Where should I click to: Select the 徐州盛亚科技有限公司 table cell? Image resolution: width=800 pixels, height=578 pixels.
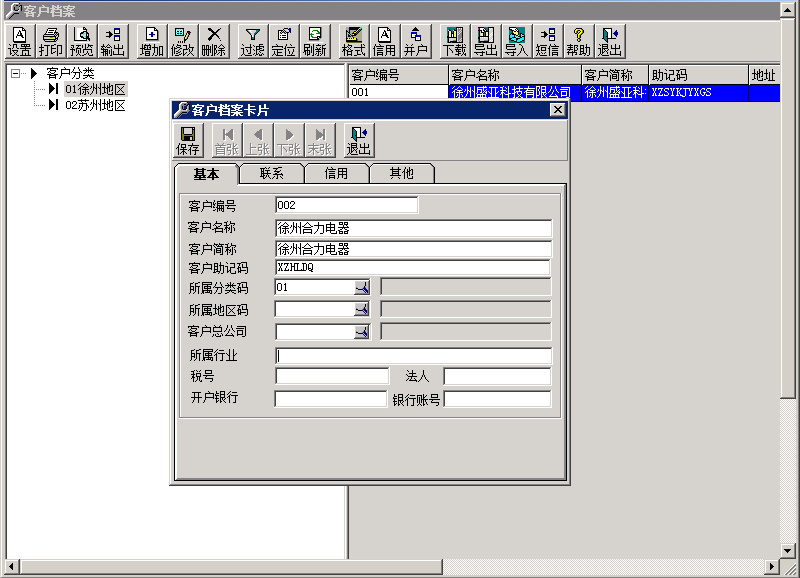tap(515, 92)
